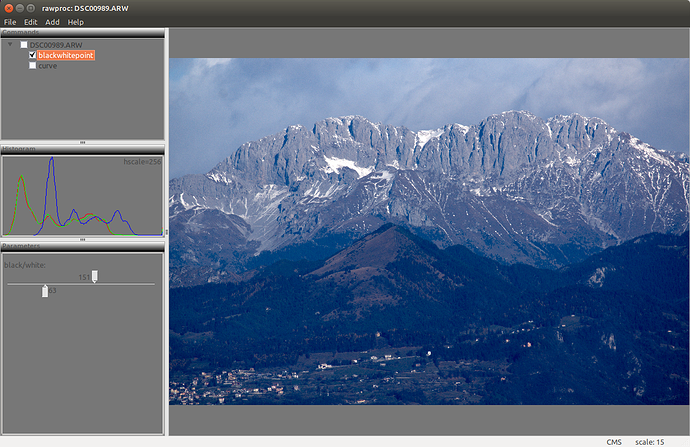Select the curve command
Screen dimensions: 690x447
(48, 66)
